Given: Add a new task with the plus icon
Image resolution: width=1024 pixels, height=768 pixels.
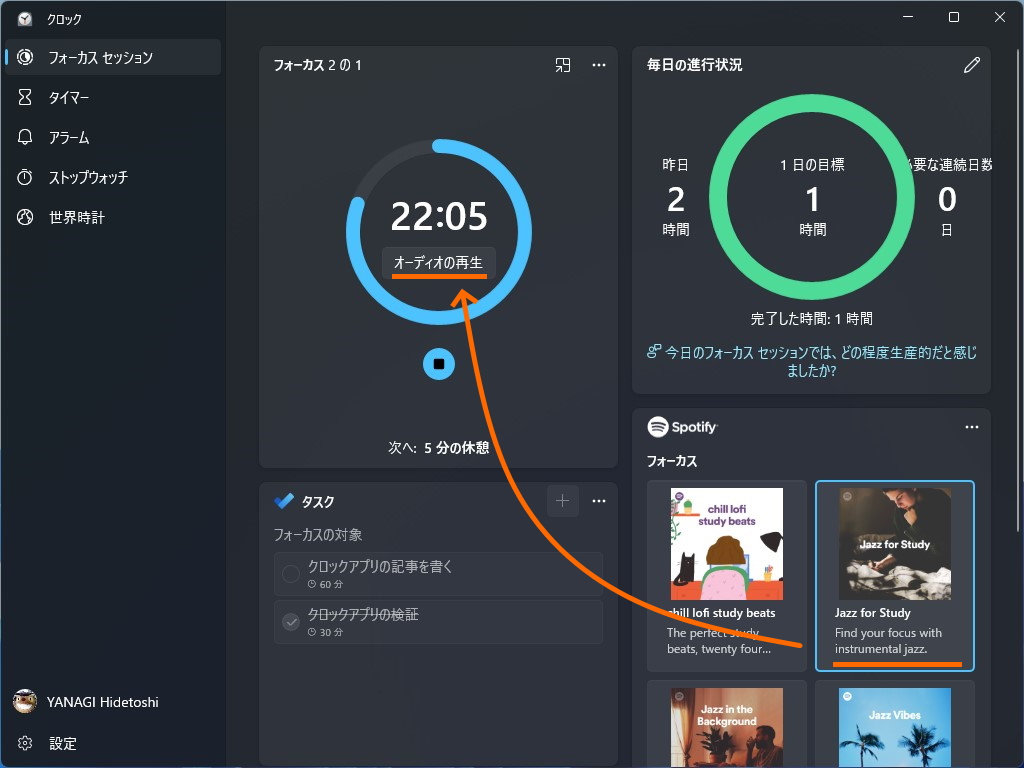Looking at the screenshot, I should click(563, 500).
